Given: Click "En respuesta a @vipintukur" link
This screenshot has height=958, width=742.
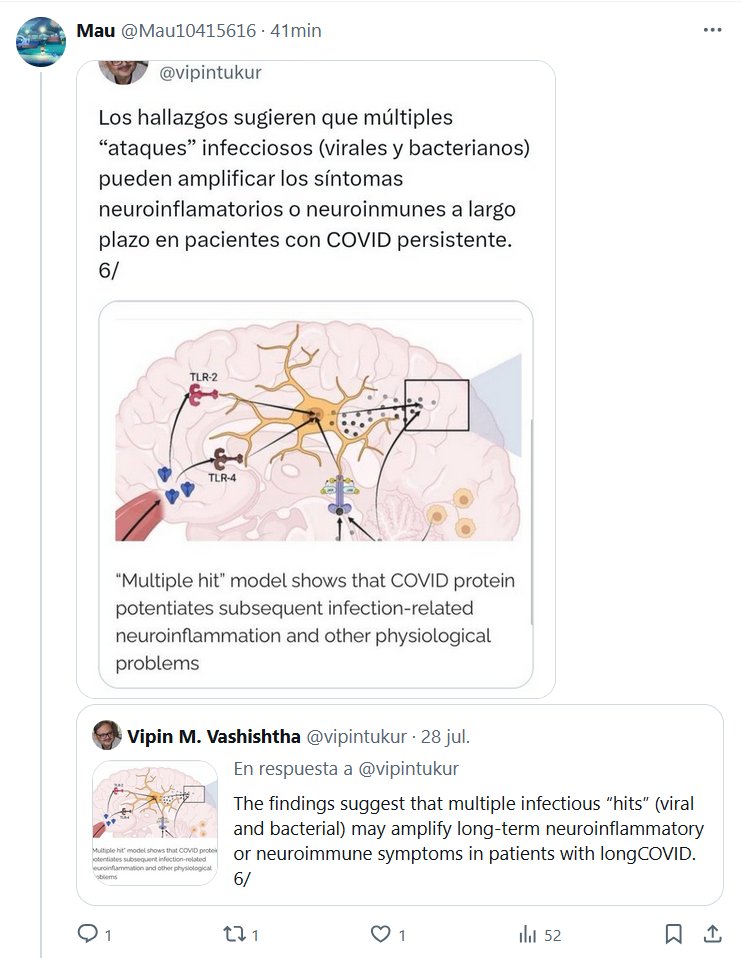Looking at the screenshot, I should pyautogui.click(x=346, y=769).
